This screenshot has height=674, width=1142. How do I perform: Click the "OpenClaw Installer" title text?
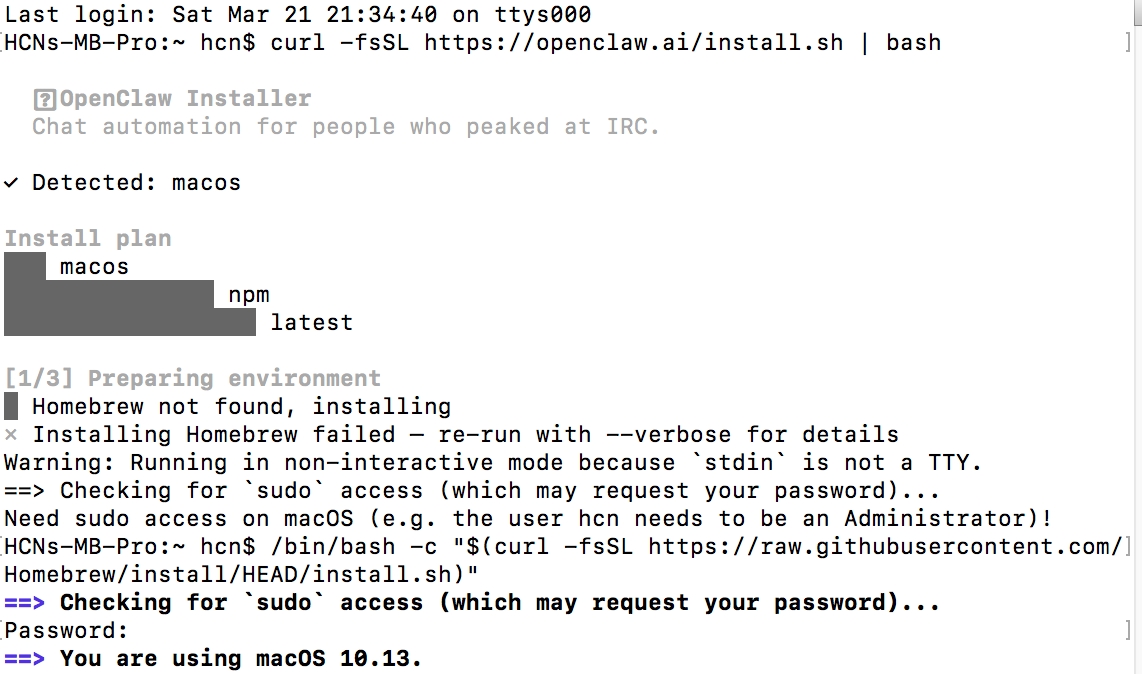click(185, 99)
